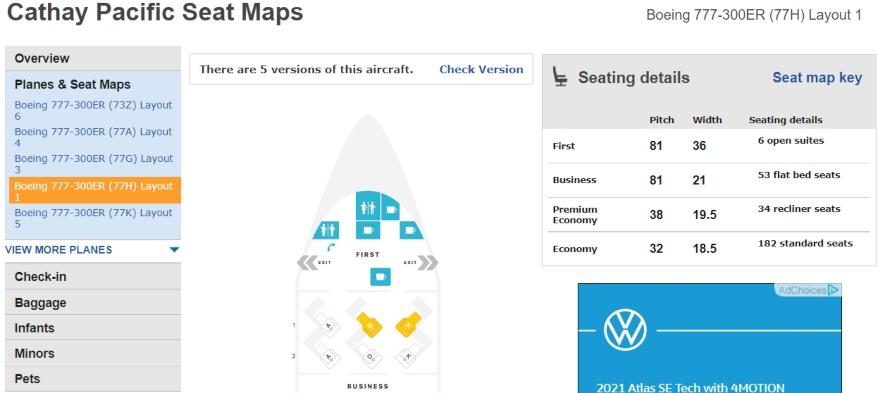
Task: Click the Volkswagen advertisement banner
Action: [709, 337]
